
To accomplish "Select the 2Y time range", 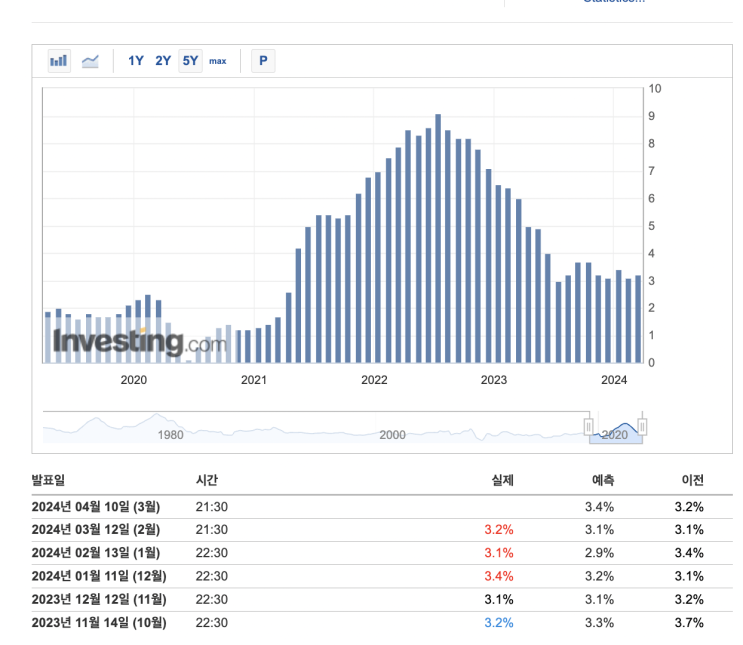I will click(163, 61).
